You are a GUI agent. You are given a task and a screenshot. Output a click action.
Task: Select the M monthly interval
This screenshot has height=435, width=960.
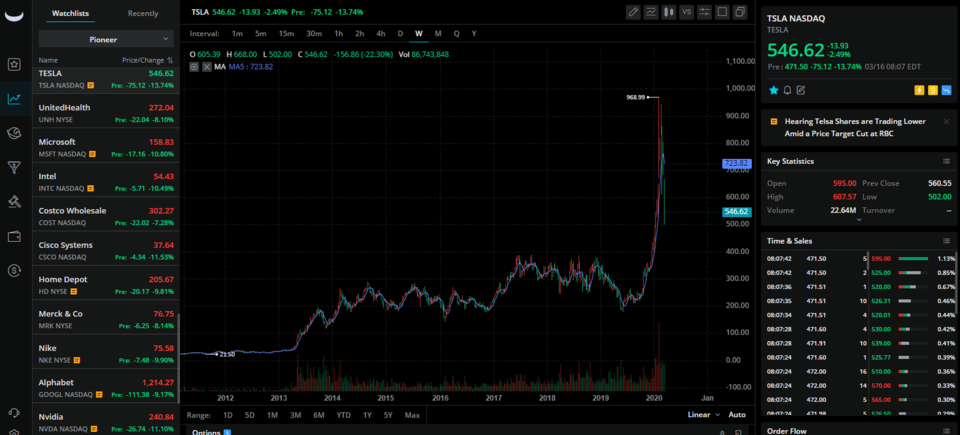click(x=438, y=33)
